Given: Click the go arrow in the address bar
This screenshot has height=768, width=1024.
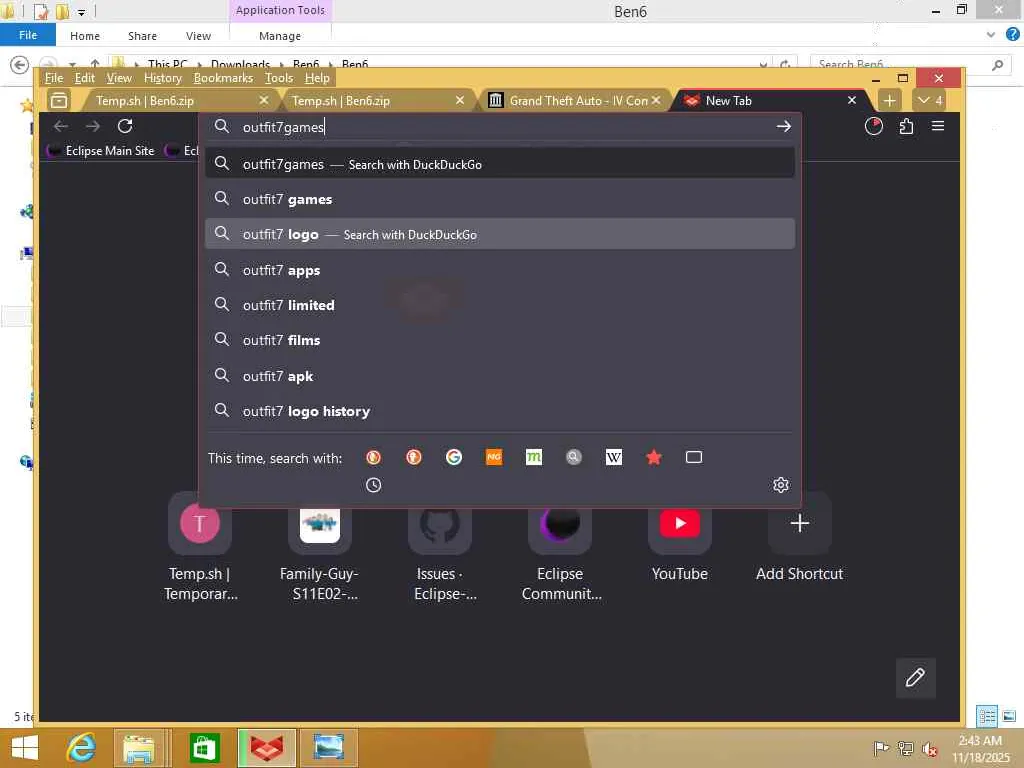Looking at the screenshot, I should 784,127.
